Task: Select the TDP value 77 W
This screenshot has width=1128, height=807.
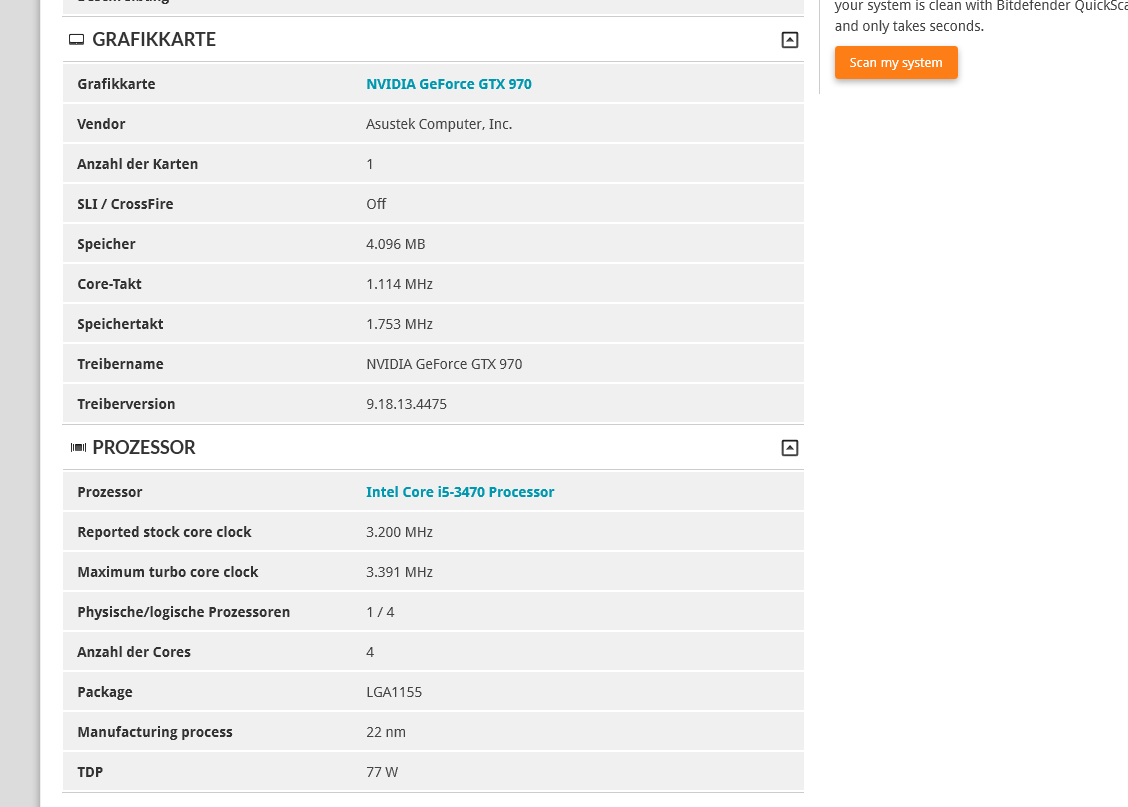Action: pyautogui.click(x=382, y=772)
